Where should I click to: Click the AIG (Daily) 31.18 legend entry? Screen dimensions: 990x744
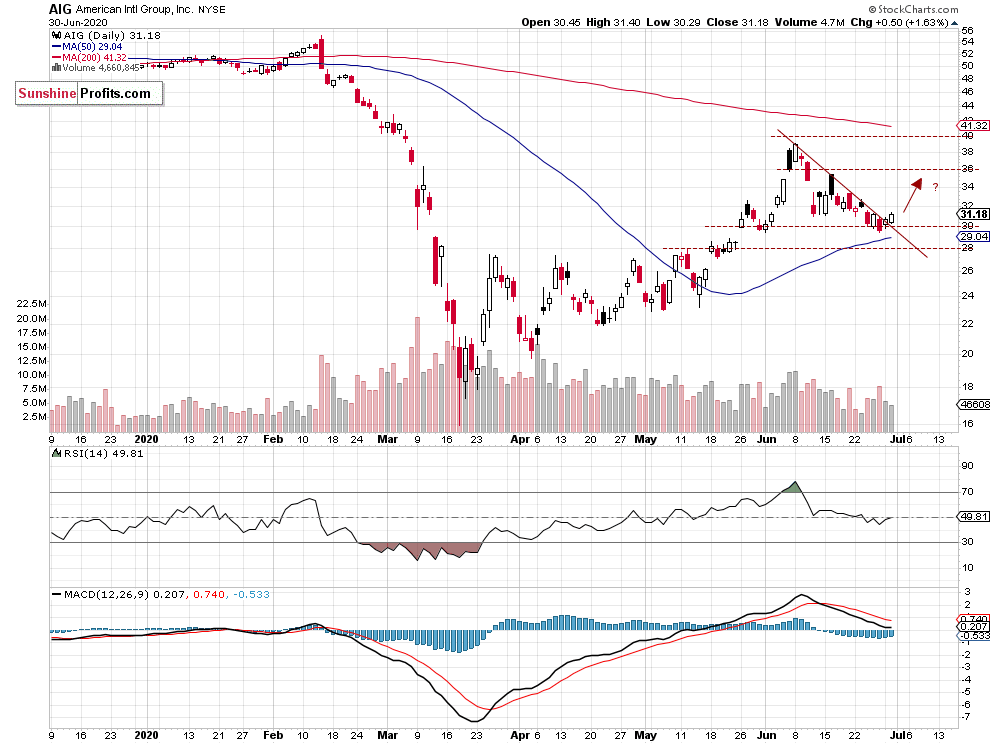pyautogui.click(x=112, y=36)
